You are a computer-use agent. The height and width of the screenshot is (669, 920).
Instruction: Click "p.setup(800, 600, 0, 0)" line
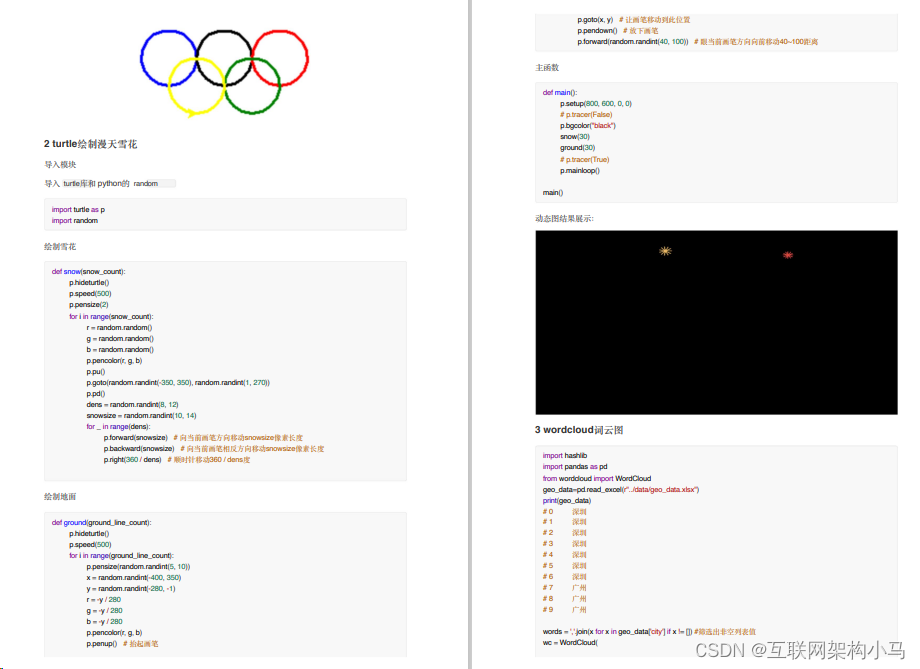(596, 103)
